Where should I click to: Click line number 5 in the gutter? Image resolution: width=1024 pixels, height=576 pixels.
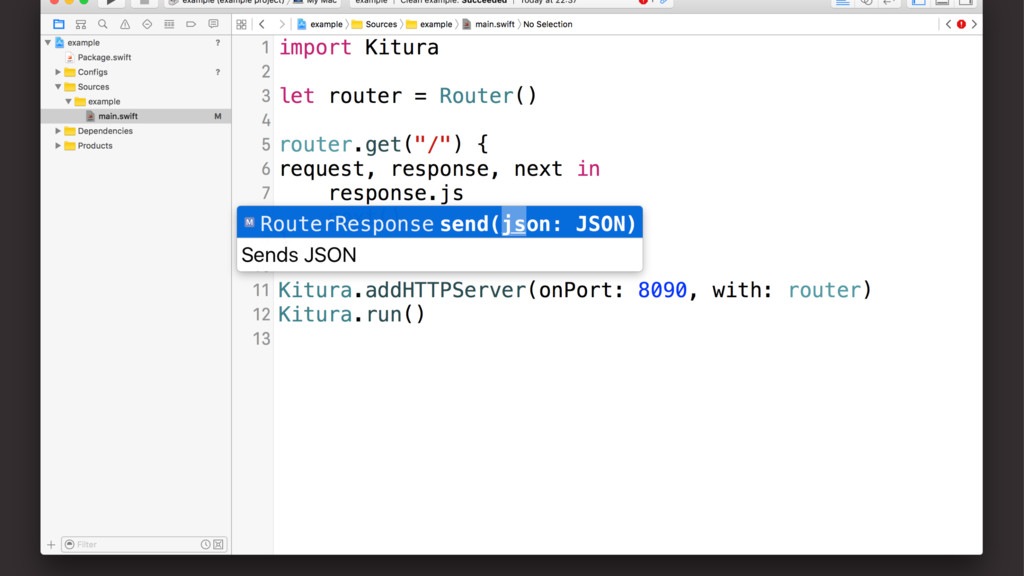[265, 144]
